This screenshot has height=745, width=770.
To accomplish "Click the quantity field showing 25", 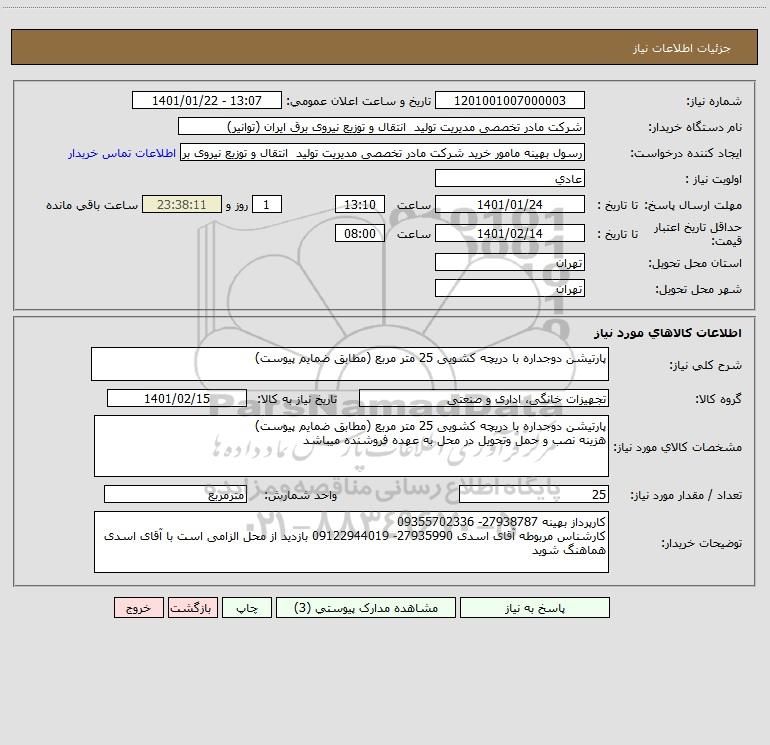I will point(534,494).
